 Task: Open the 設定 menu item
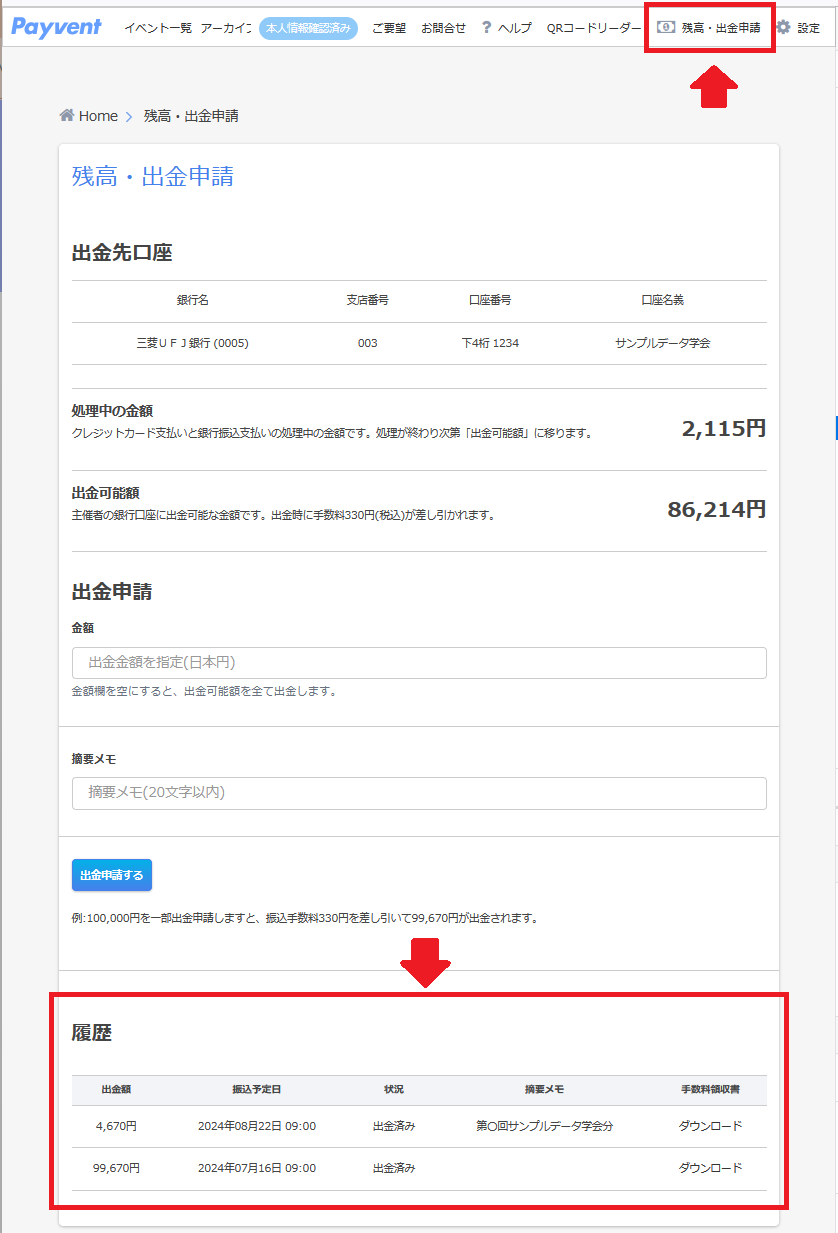click(808, 28)
